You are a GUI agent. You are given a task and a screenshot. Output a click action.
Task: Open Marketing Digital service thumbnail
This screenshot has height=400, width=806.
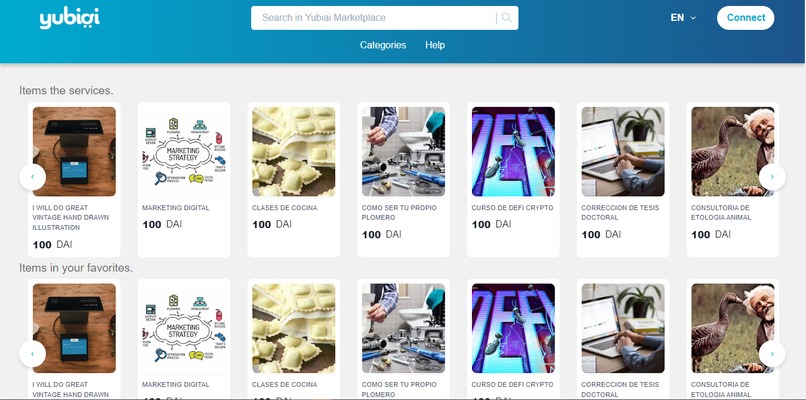click(184, 152)
